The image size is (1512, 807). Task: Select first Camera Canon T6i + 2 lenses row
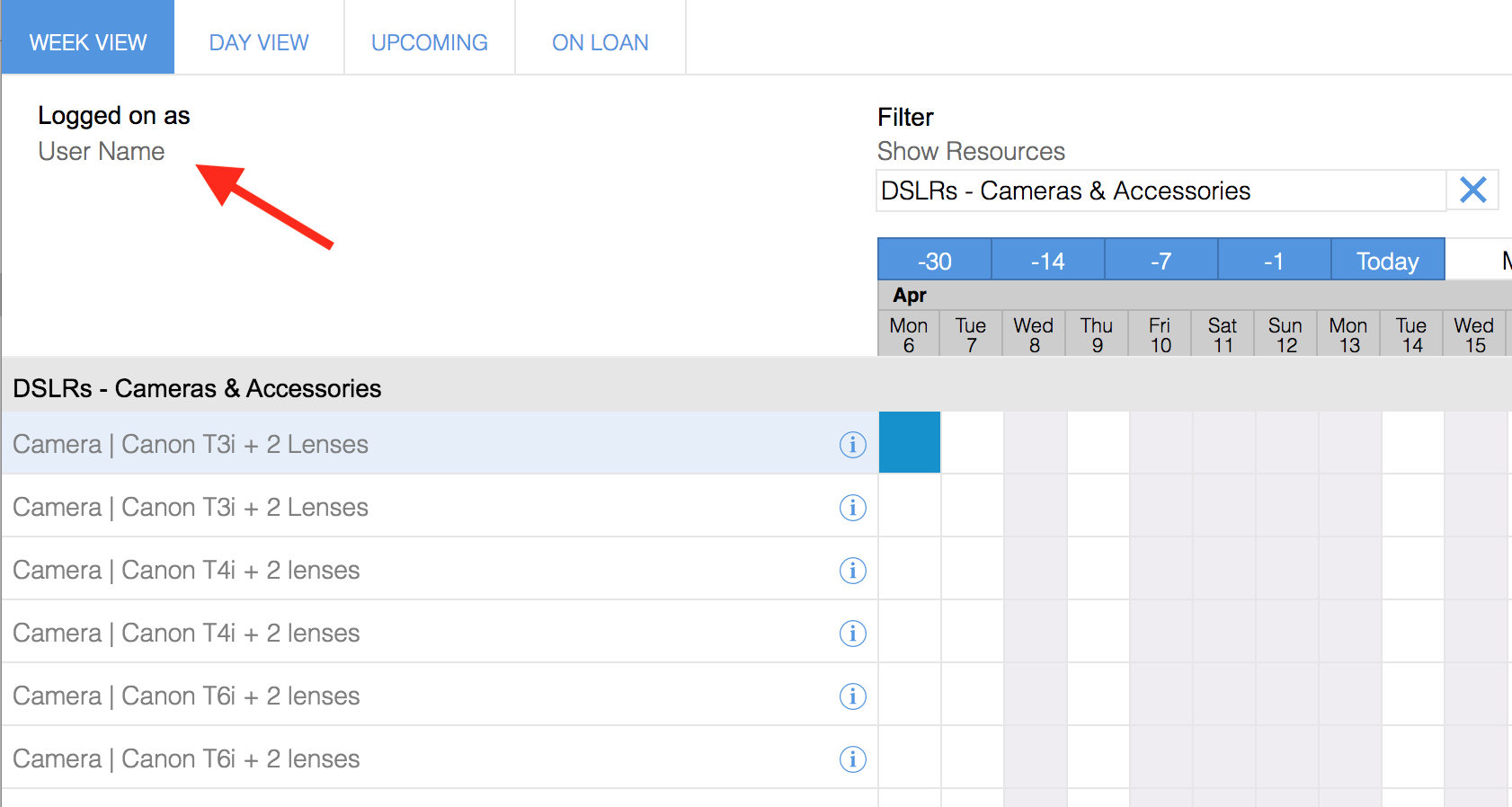point(440,695)
